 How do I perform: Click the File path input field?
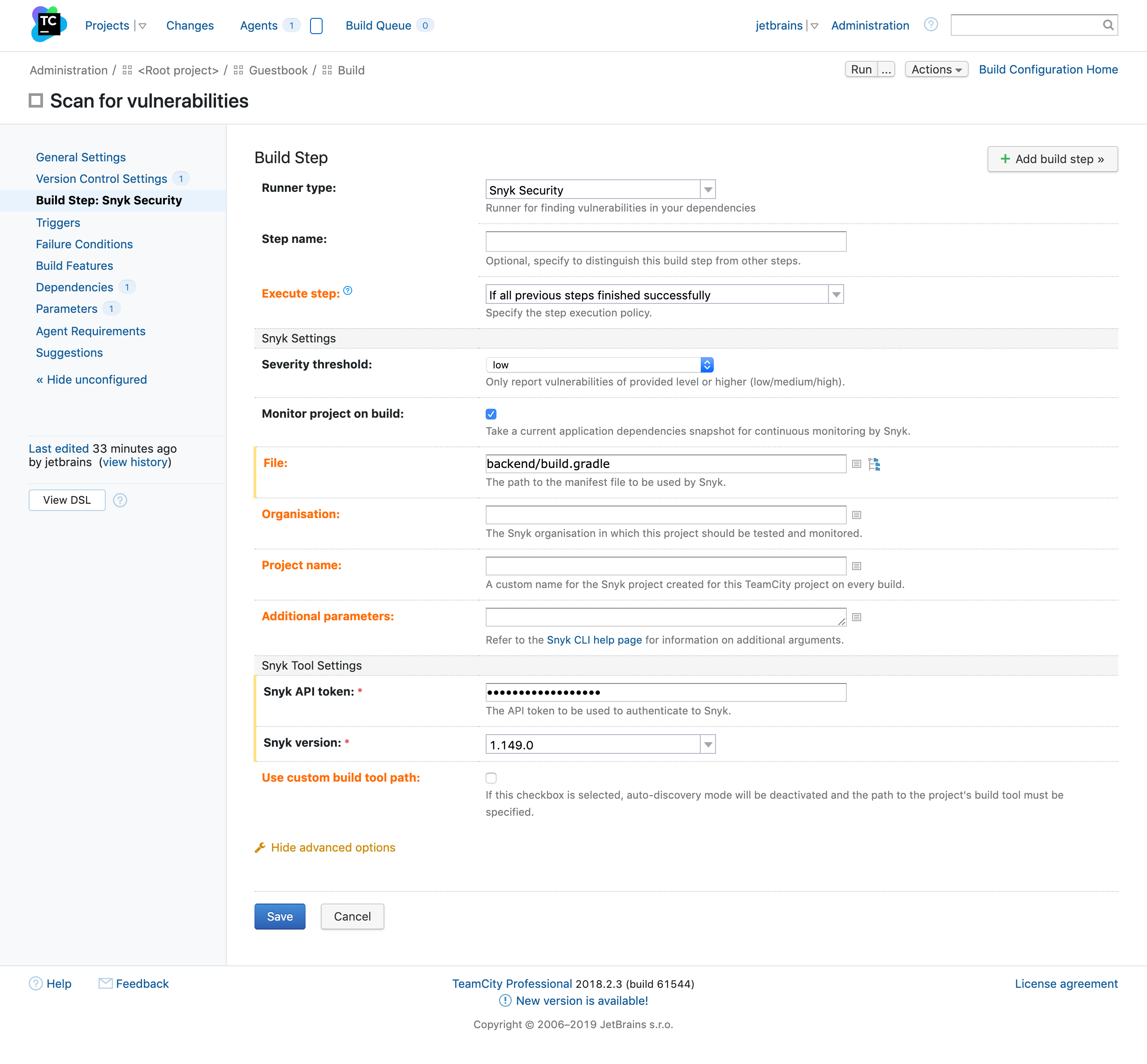pyautogui.click(x=666, y=464)
